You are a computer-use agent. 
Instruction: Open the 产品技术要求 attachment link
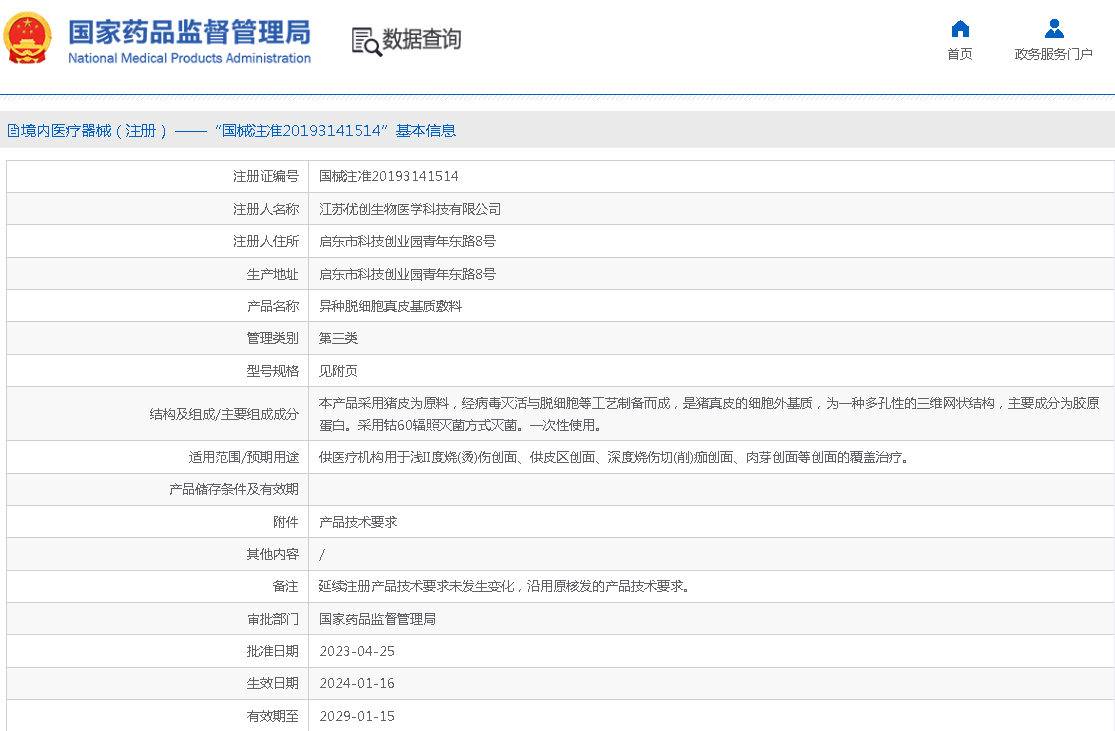pos(358,522)
